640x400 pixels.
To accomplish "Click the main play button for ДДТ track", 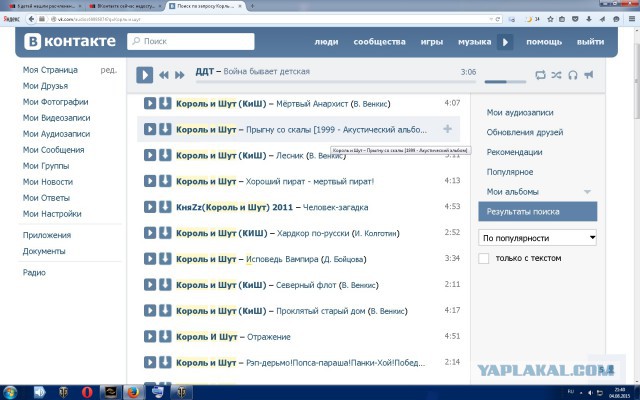I will point(144,75).
